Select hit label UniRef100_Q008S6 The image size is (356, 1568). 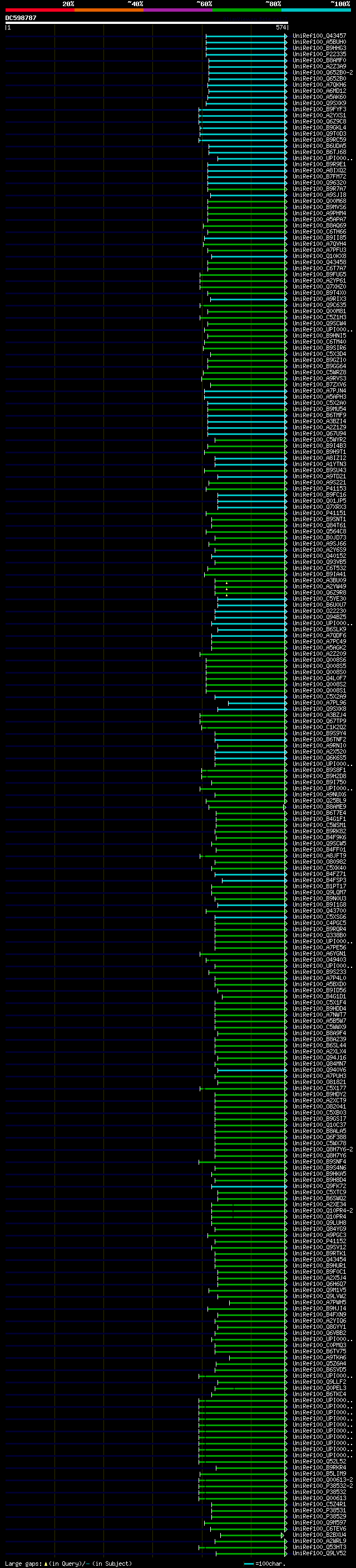pyautogui.click(x=319, y=660)
